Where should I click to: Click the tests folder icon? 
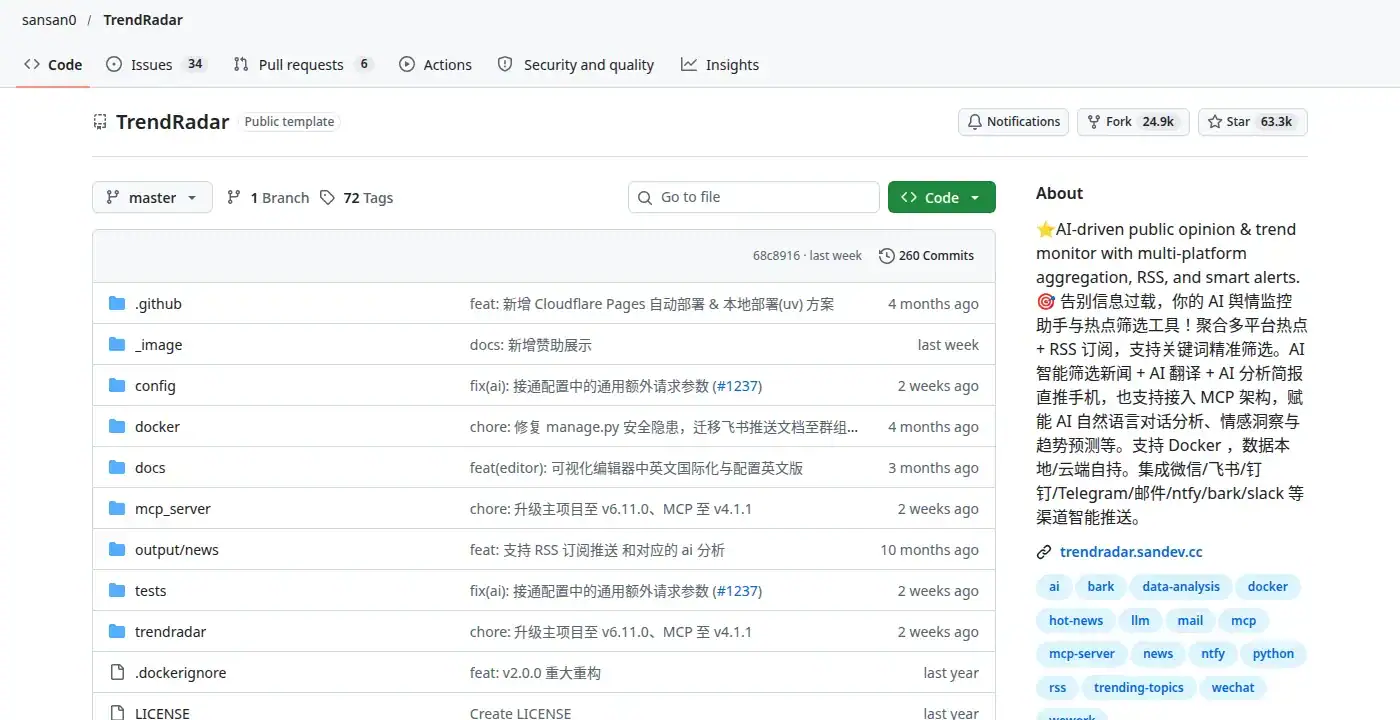coord(117,591)
